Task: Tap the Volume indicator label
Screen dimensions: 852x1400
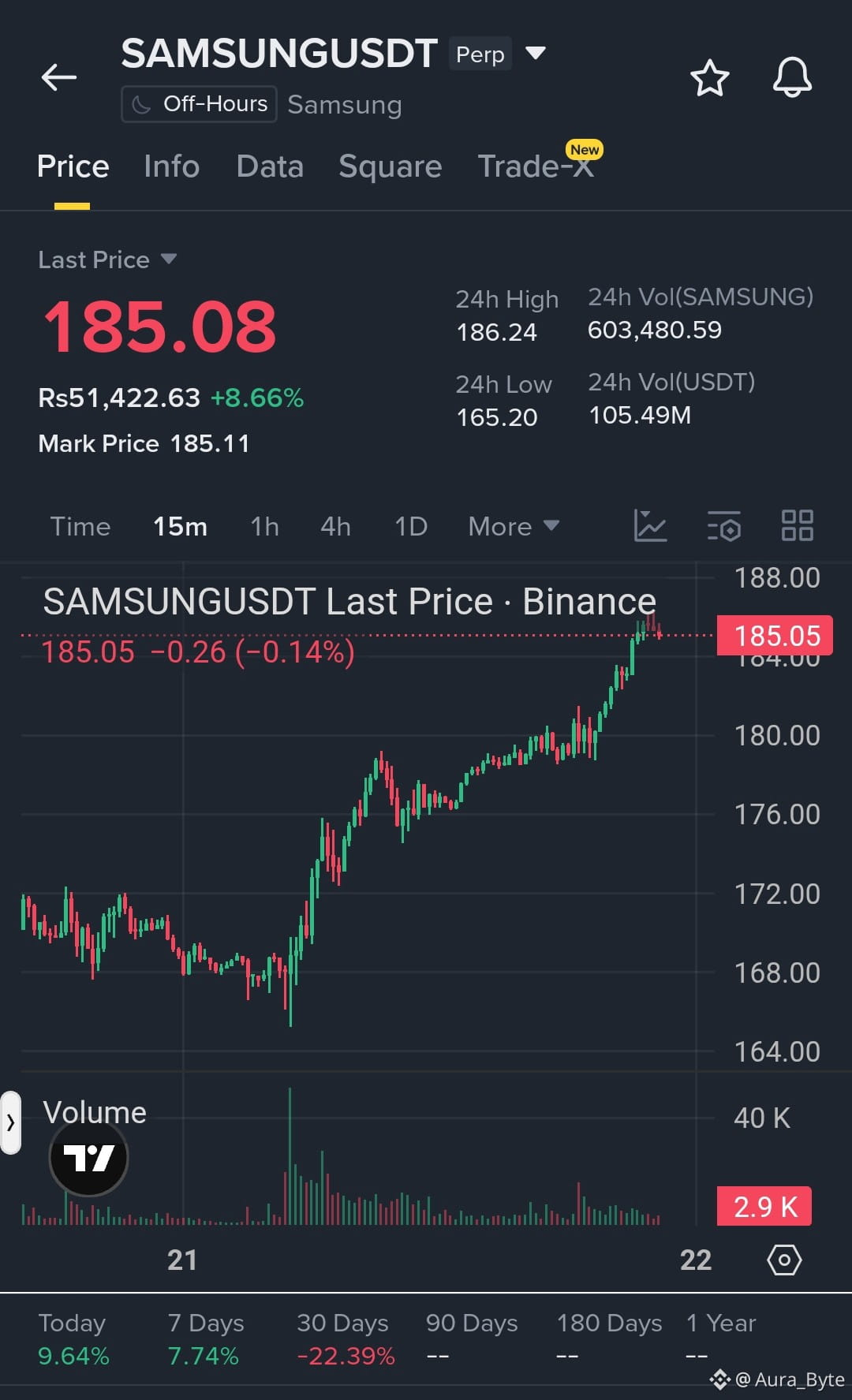Action: (94, 1112)
